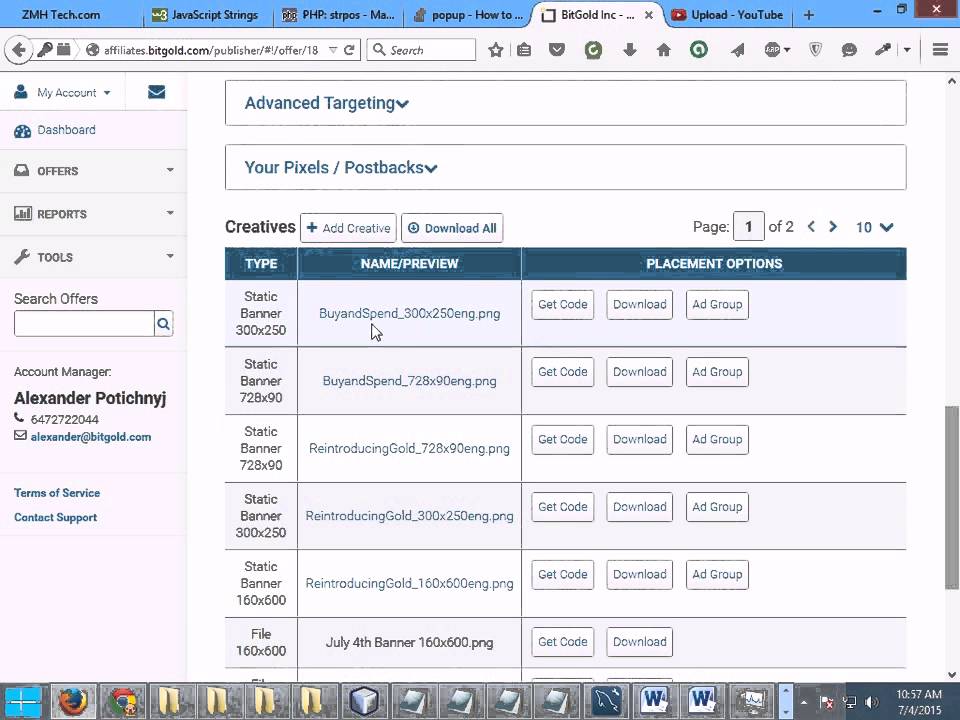Close the BitGold Inc tab
Screen dimensions: 960x720
coord(649,15)
